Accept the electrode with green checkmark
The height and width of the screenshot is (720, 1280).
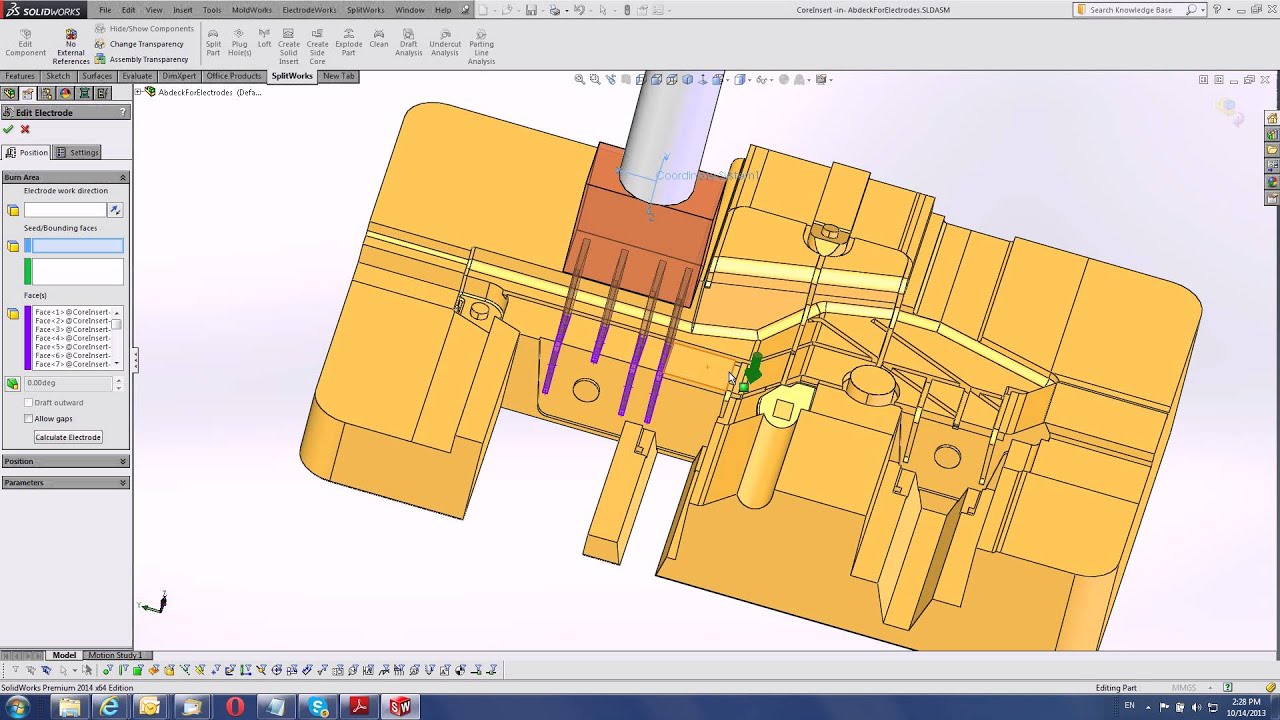coord(9,129)
